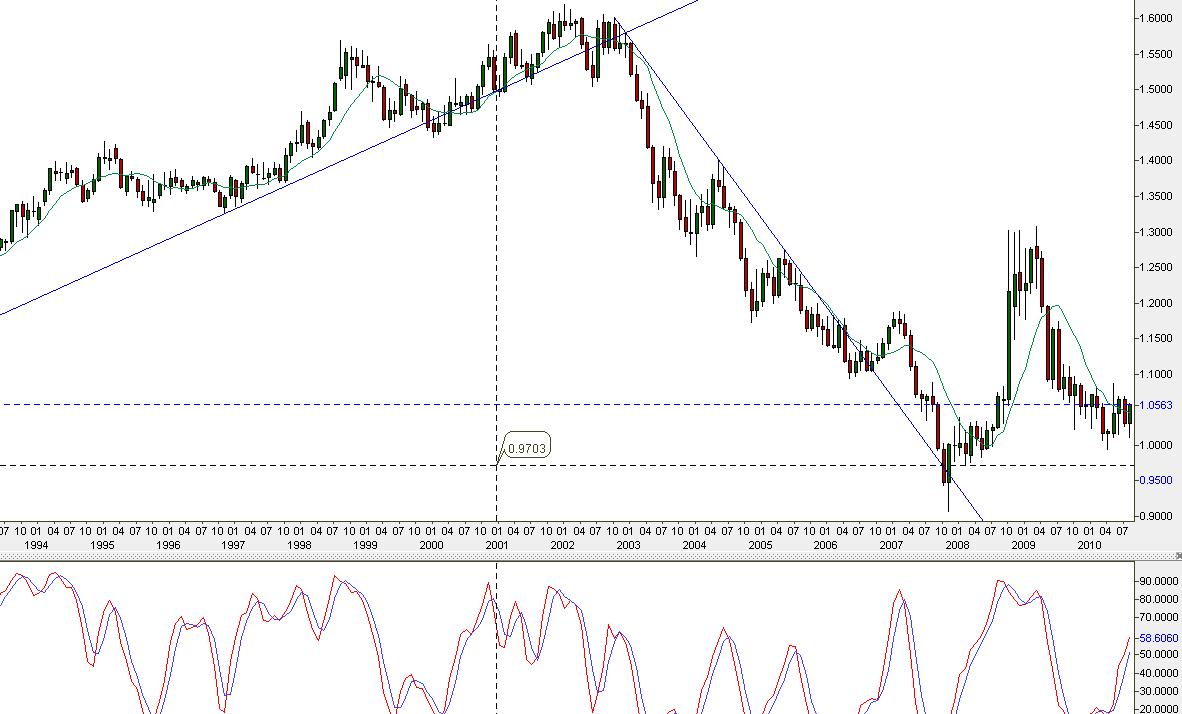
Task: Click the 70.0000 indicator axis label
Action: pos(1157,618)
